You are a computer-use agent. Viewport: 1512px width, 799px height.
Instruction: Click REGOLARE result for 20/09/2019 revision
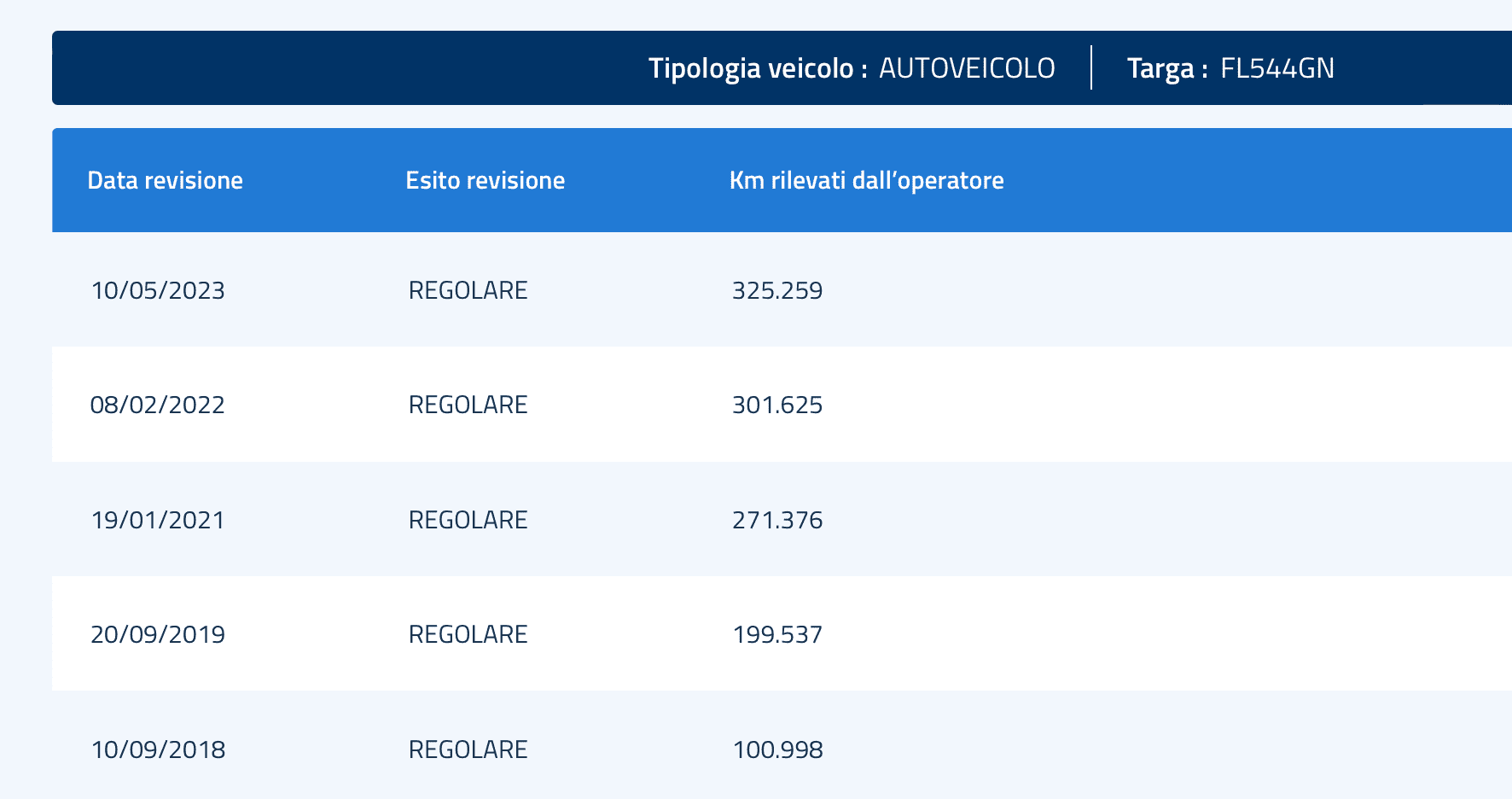[468, 634]
